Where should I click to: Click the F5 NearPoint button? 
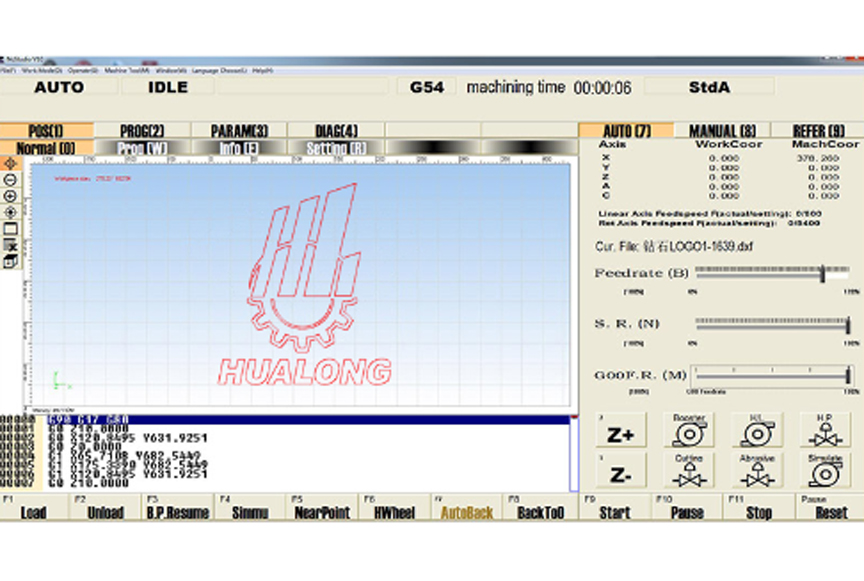click(x=323, y=507)
